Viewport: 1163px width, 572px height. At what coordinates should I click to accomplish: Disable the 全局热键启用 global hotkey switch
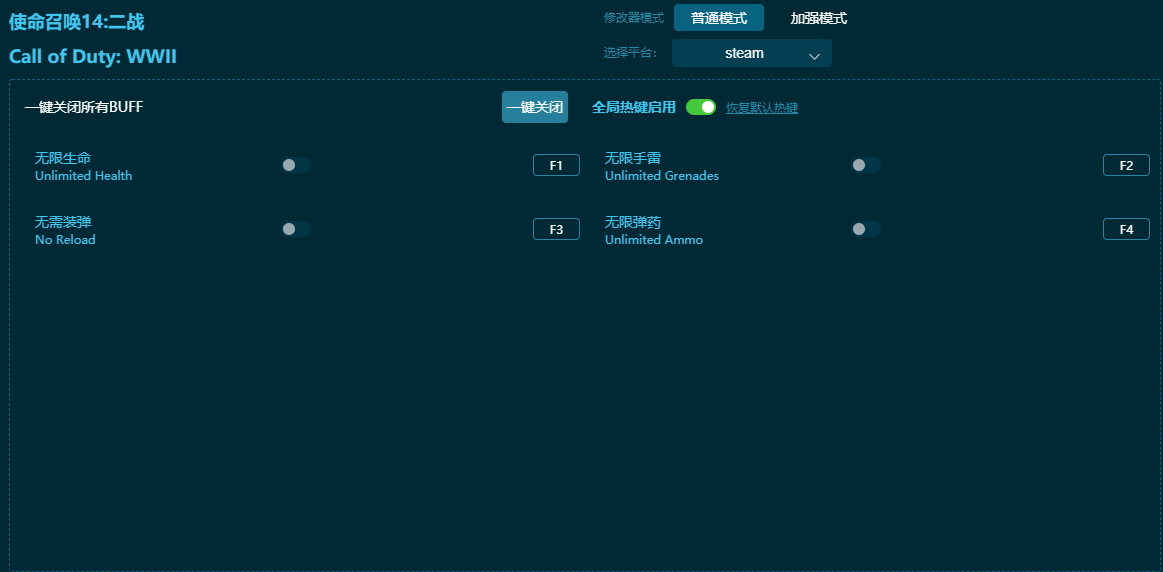[700, 107]
